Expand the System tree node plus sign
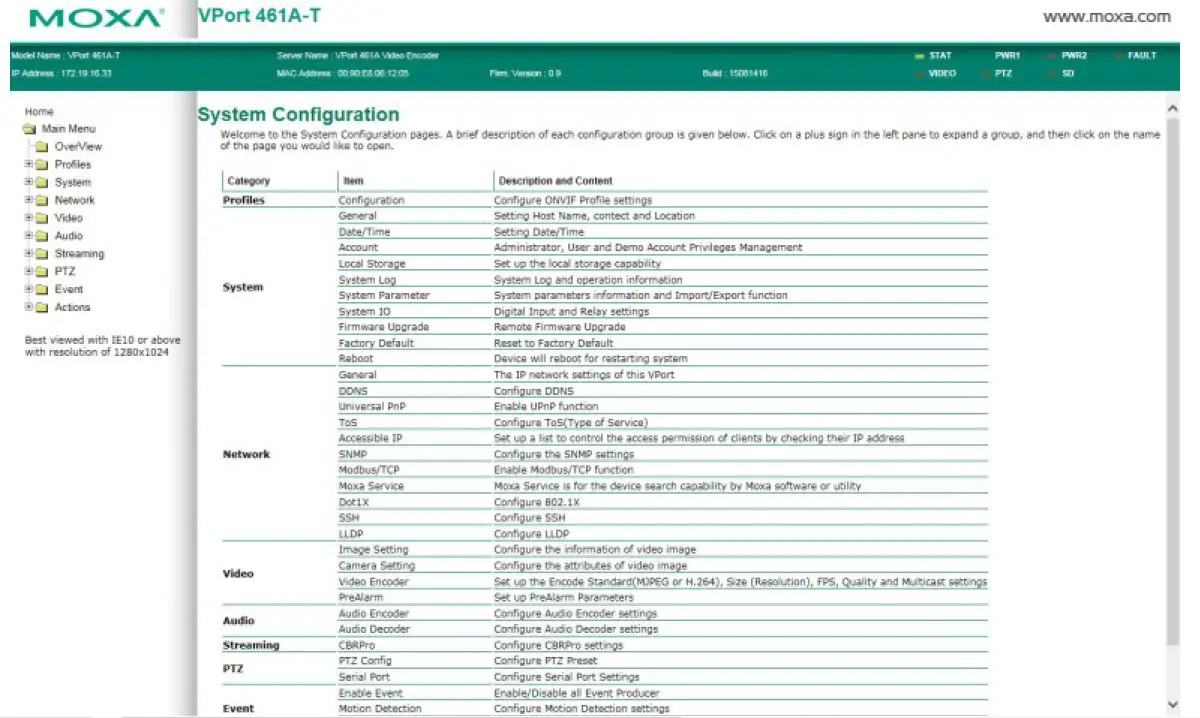The width and height of the screenshot is (1200, 718). (29, 183)
